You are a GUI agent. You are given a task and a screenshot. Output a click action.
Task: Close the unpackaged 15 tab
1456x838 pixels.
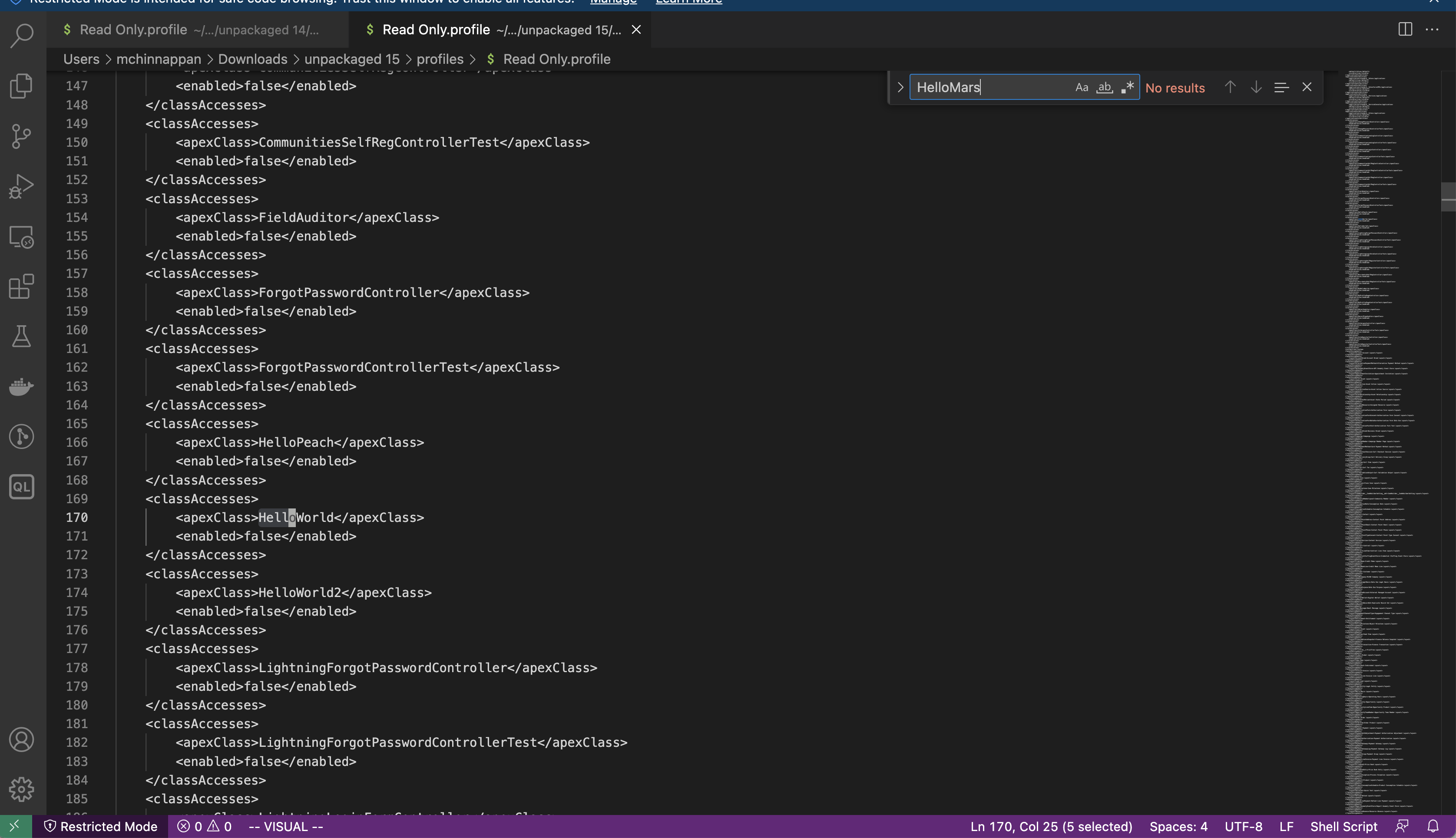coord(636,30)
